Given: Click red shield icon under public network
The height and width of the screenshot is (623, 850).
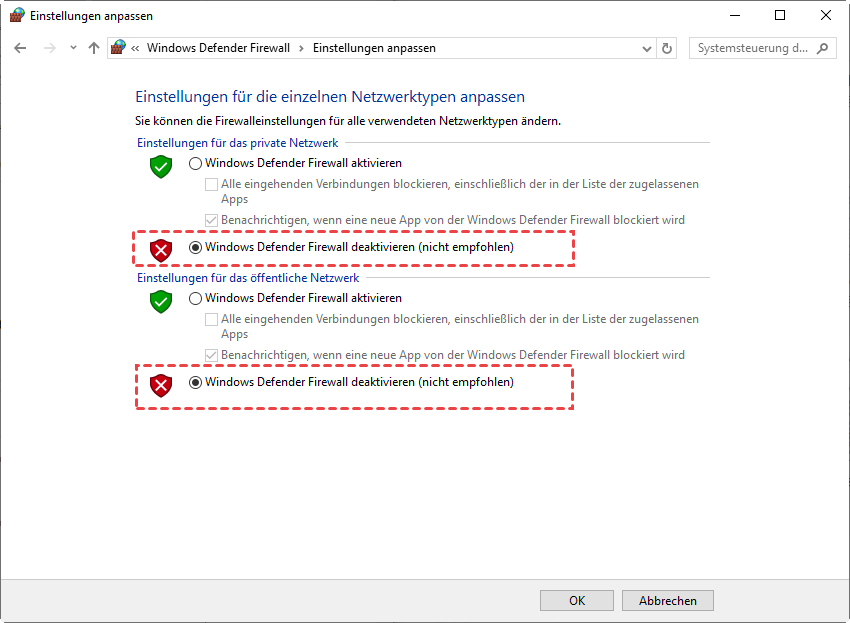Looking at the screenshot, I should (161, 385).
